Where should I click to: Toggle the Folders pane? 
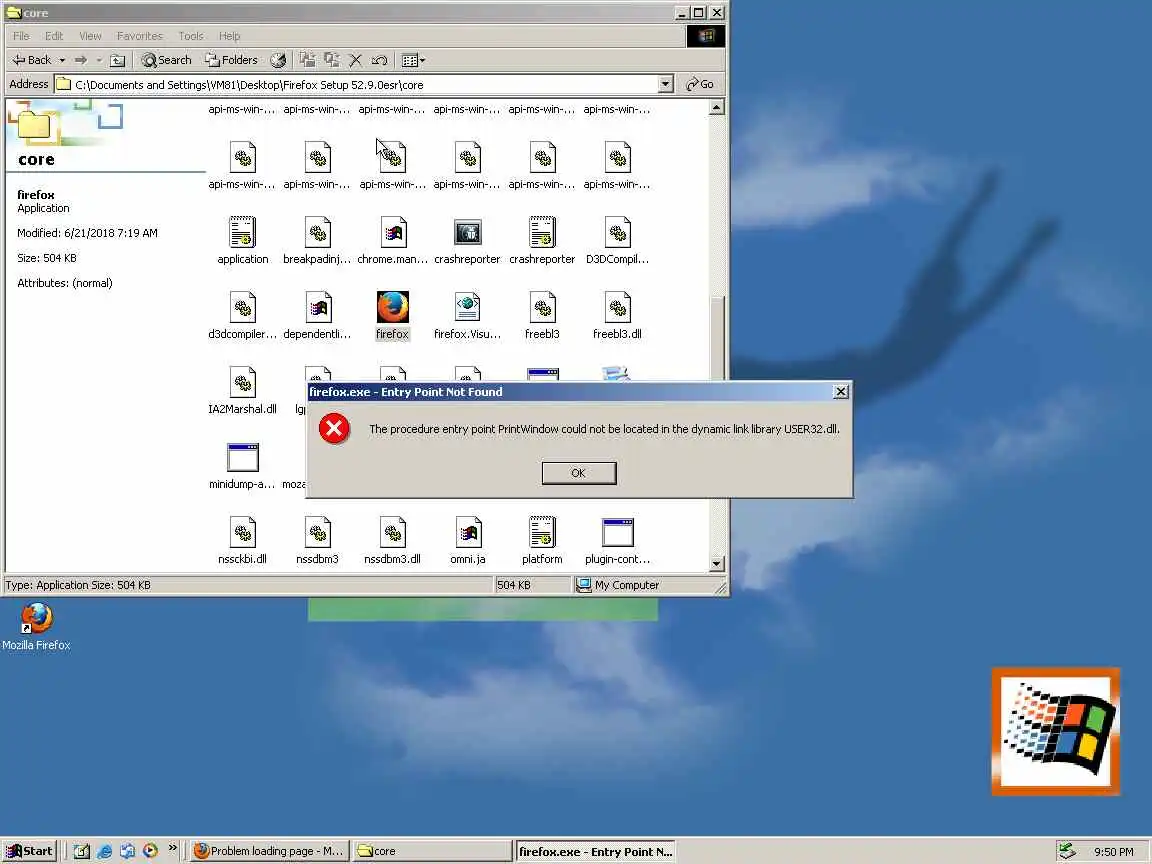[x=231, y=60]
